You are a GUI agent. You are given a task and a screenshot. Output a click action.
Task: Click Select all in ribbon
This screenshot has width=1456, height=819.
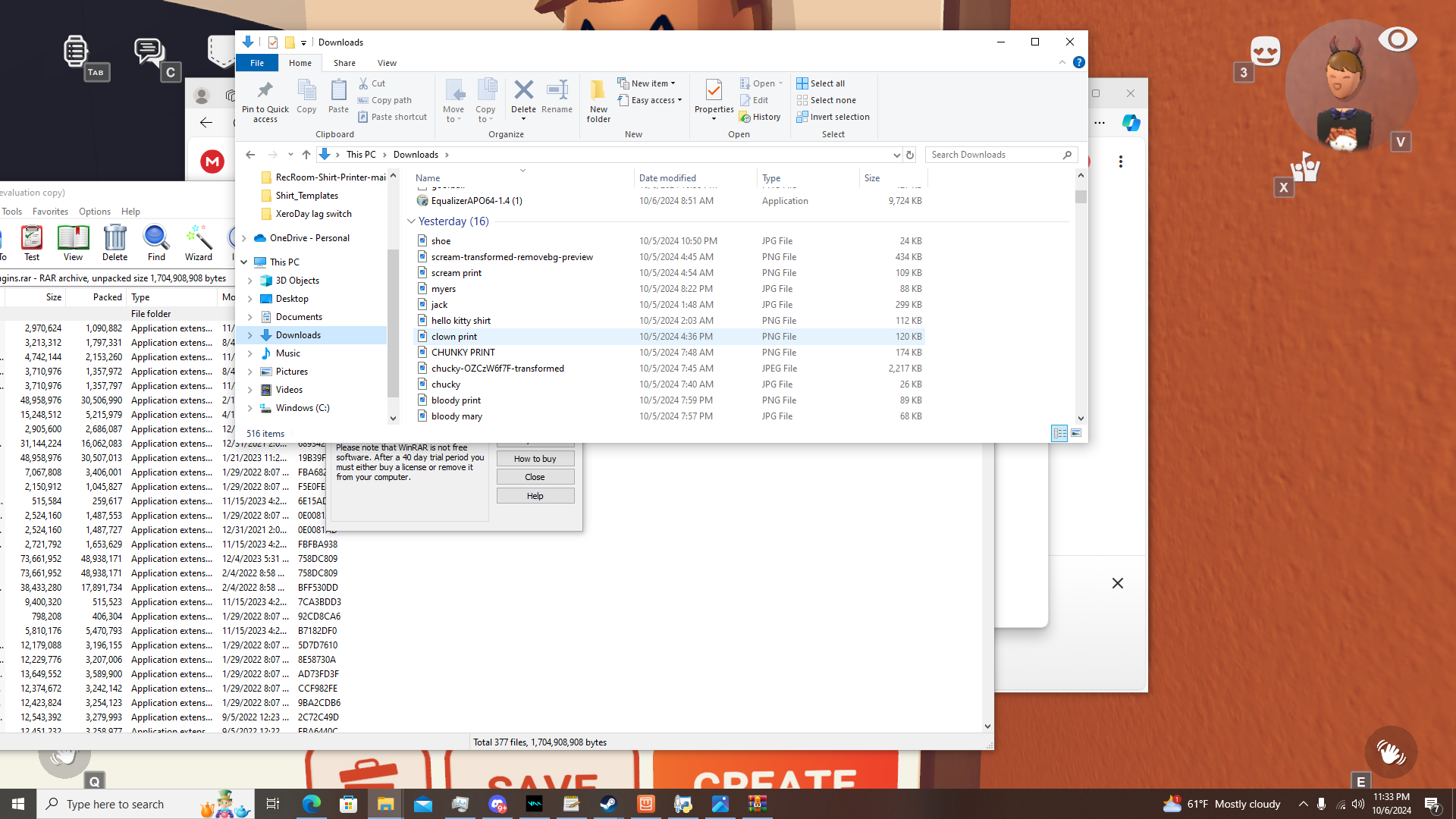point(820,83)
